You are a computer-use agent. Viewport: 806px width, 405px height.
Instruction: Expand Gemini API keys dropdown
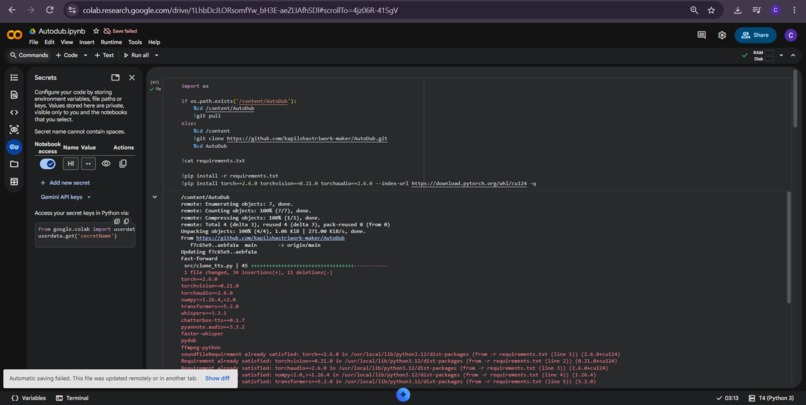point(66,197)
